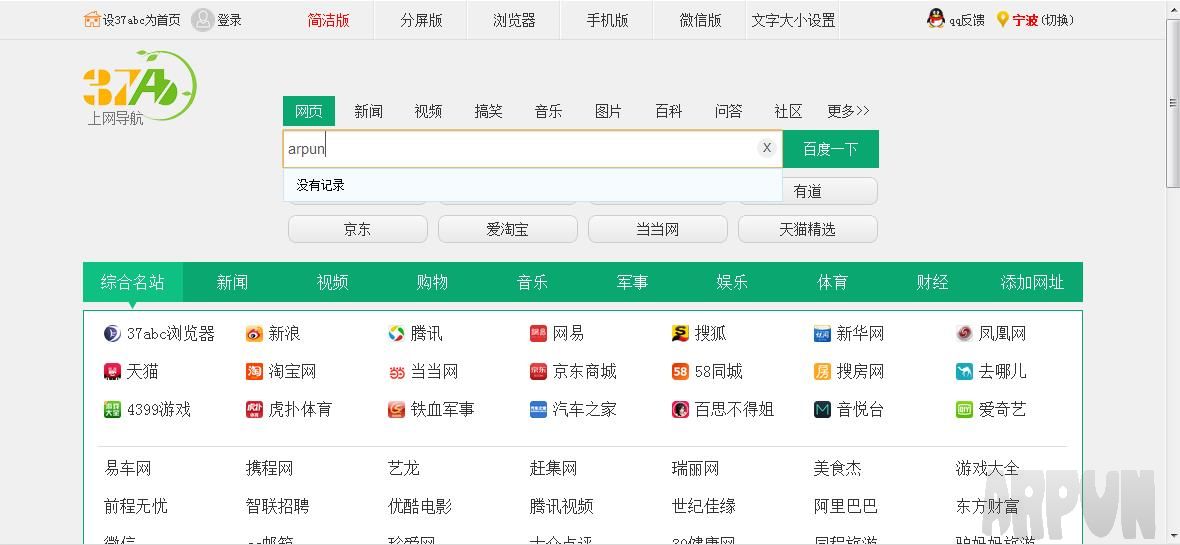Click the QQ penguin feedback icon
1180x545 pixels.
click(935, 20)
